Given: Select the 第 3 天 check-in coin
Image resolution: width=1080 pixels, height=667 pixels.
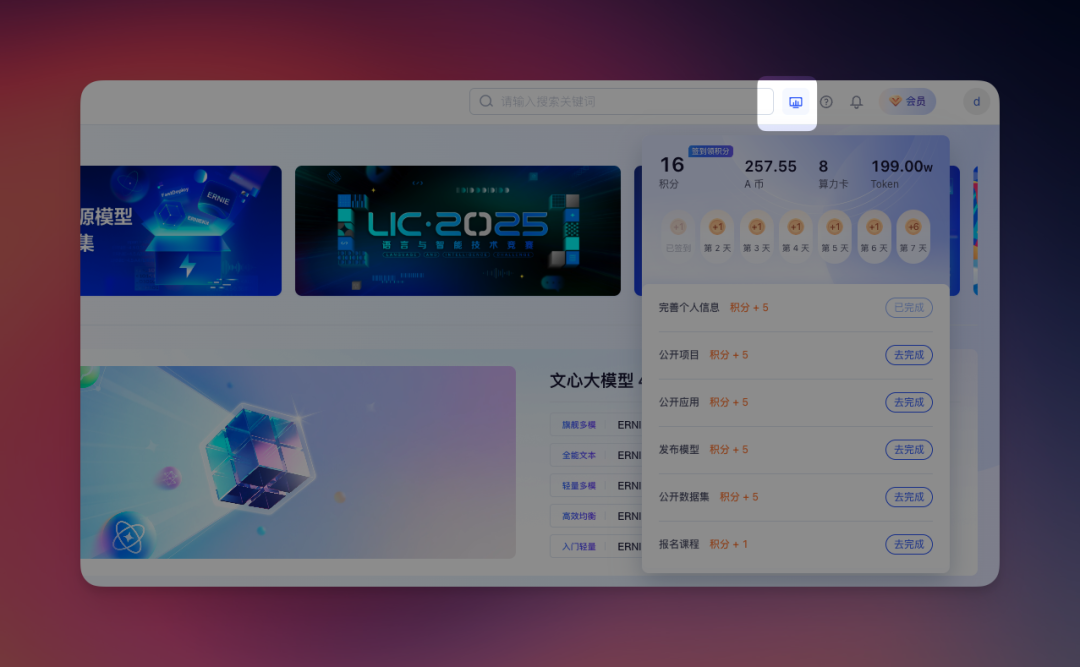Looking at the screenshot, I should click(756, 236).
